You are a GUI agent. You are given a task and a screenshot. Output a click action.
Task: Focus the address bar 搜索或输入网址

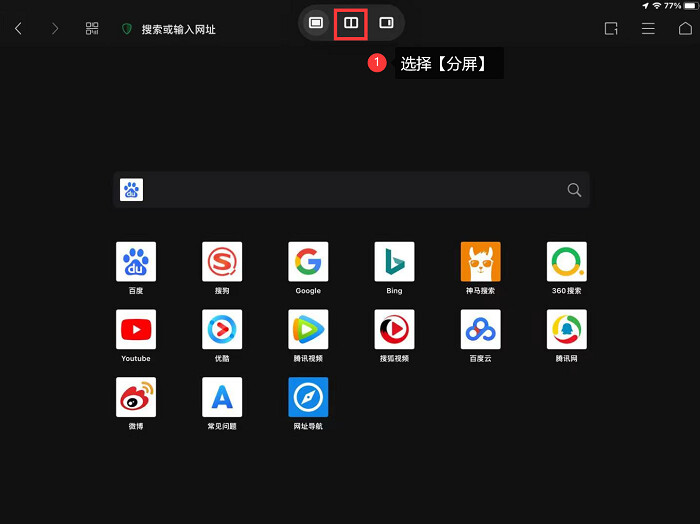click(x=179, y=29)
